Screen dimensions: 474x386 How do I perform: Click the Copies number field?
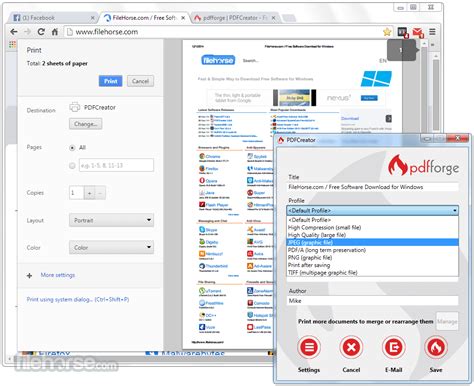pyautogui.click(x=76, y=193)
